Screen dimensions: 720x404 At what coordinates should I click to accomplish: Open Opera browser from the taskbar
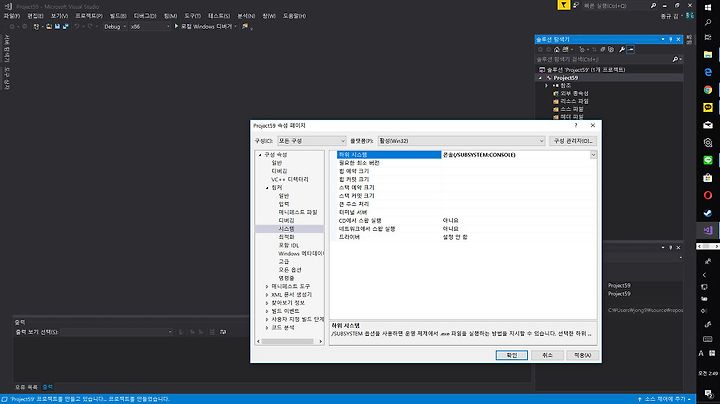[x=708, y=195]
